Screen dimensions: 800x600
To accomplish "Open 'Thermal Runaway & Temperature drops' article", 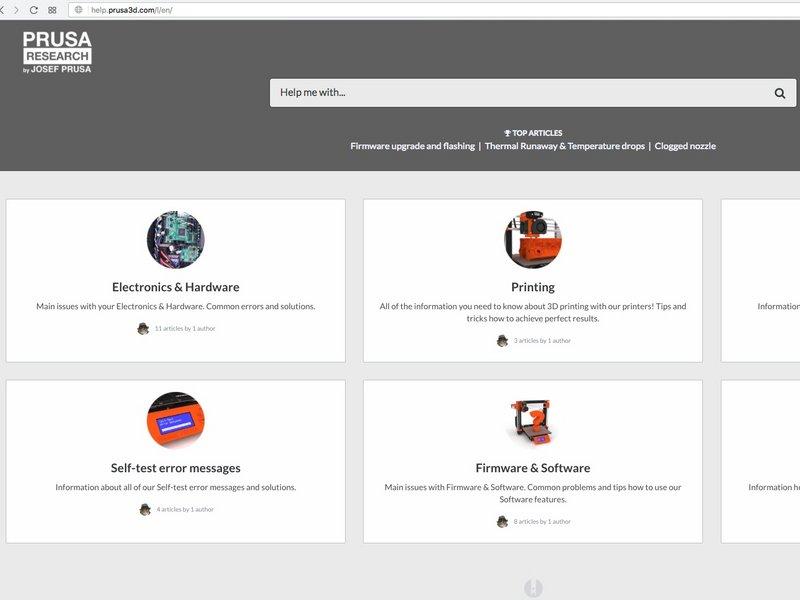I will pyautogui.click(x=565, y=146).
